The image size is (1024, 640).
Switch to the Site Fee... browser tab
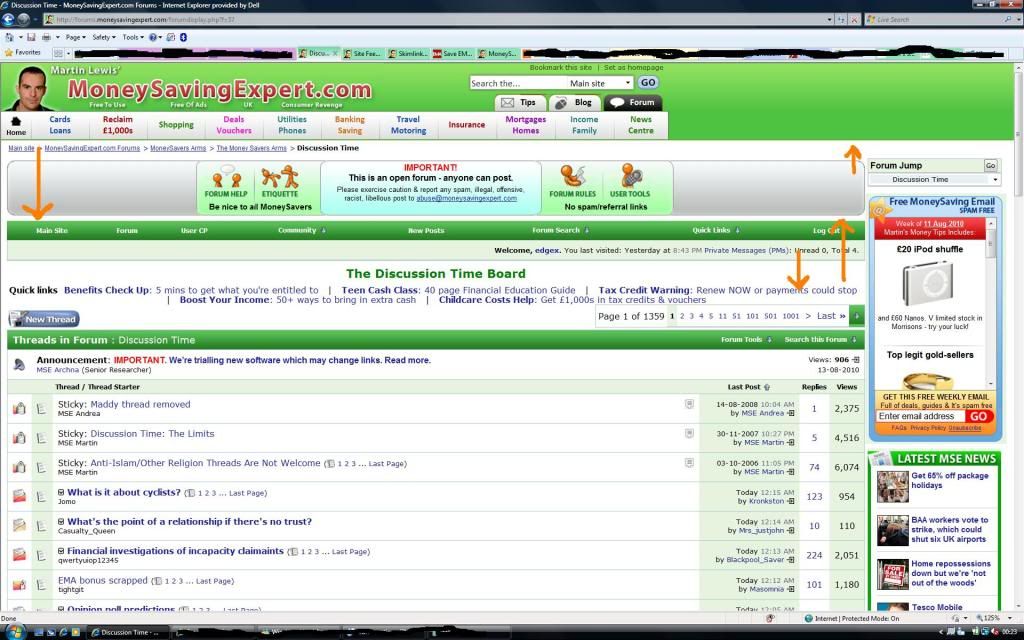[x=362, y=54]
